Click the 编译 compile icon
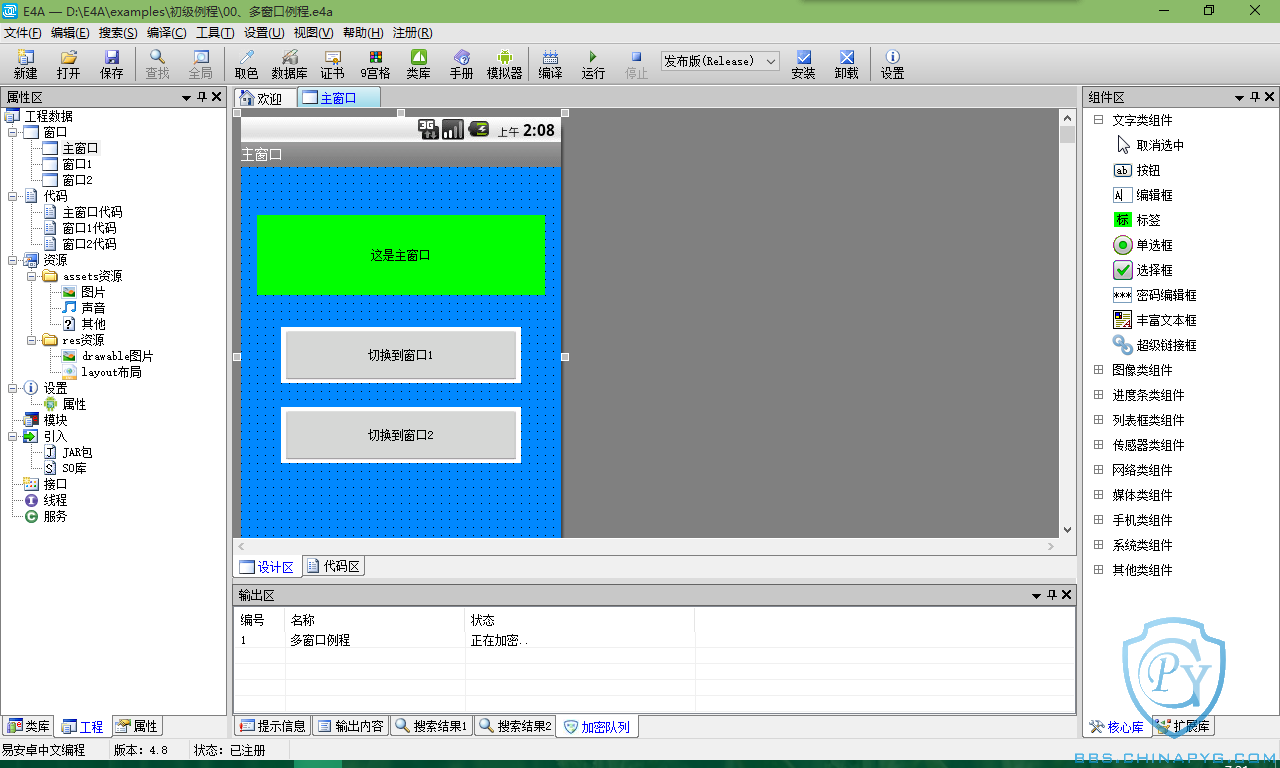 (x=550, y=65)
